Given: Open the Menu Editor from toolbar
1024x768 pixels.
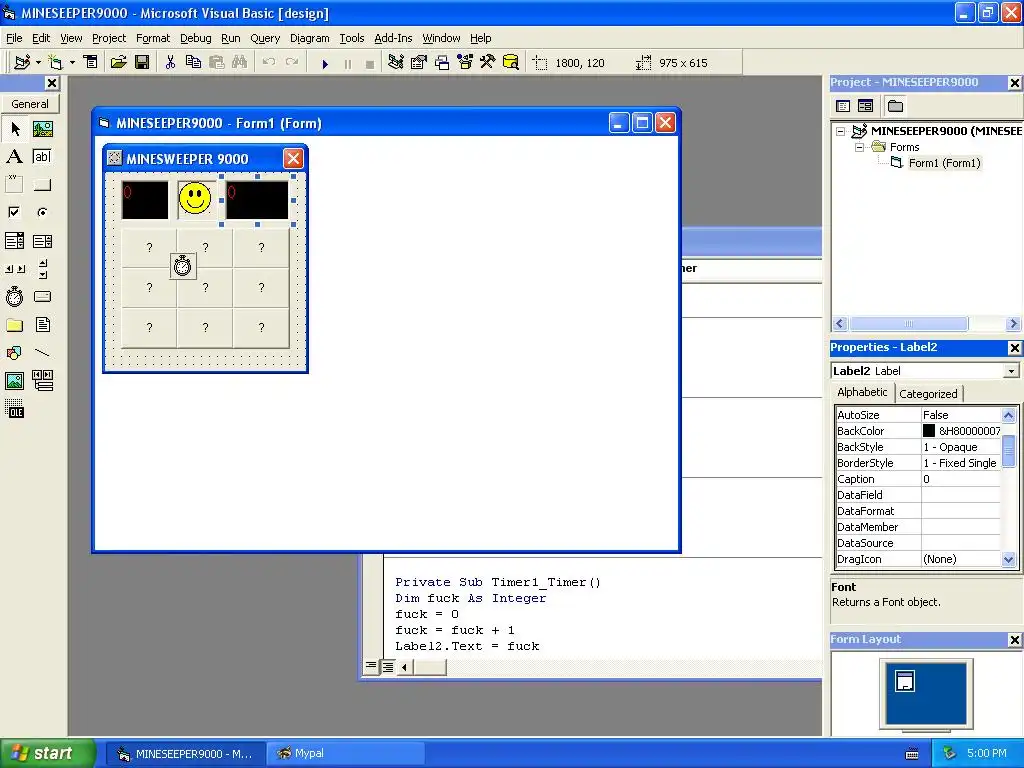Looking at the screenshot, I should (91, 62).
